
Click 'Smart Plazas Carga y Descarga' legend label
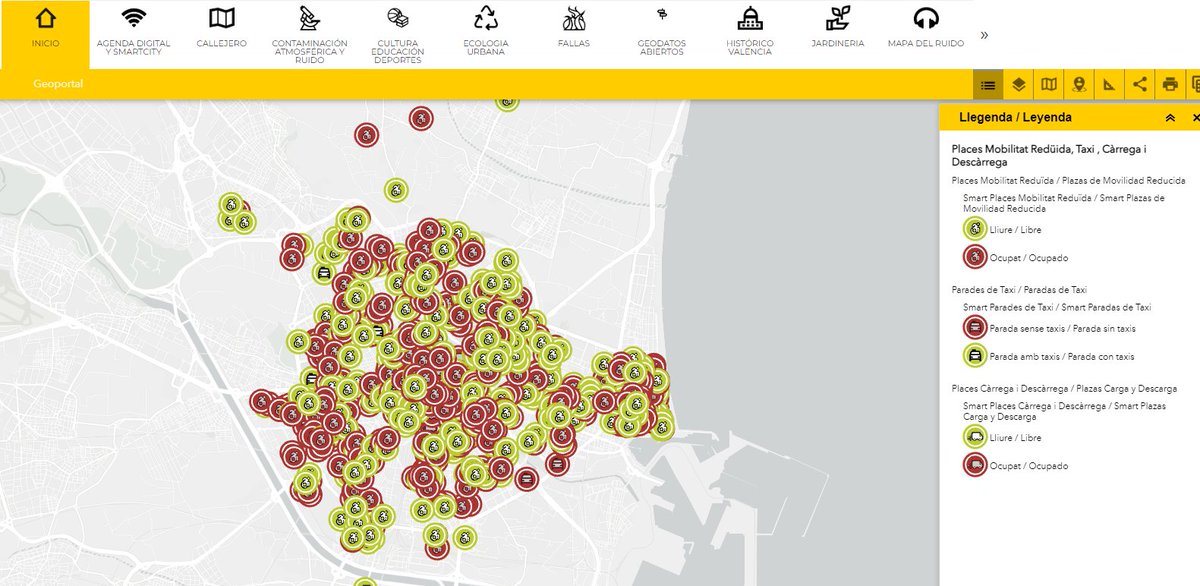coord(1064,410)
